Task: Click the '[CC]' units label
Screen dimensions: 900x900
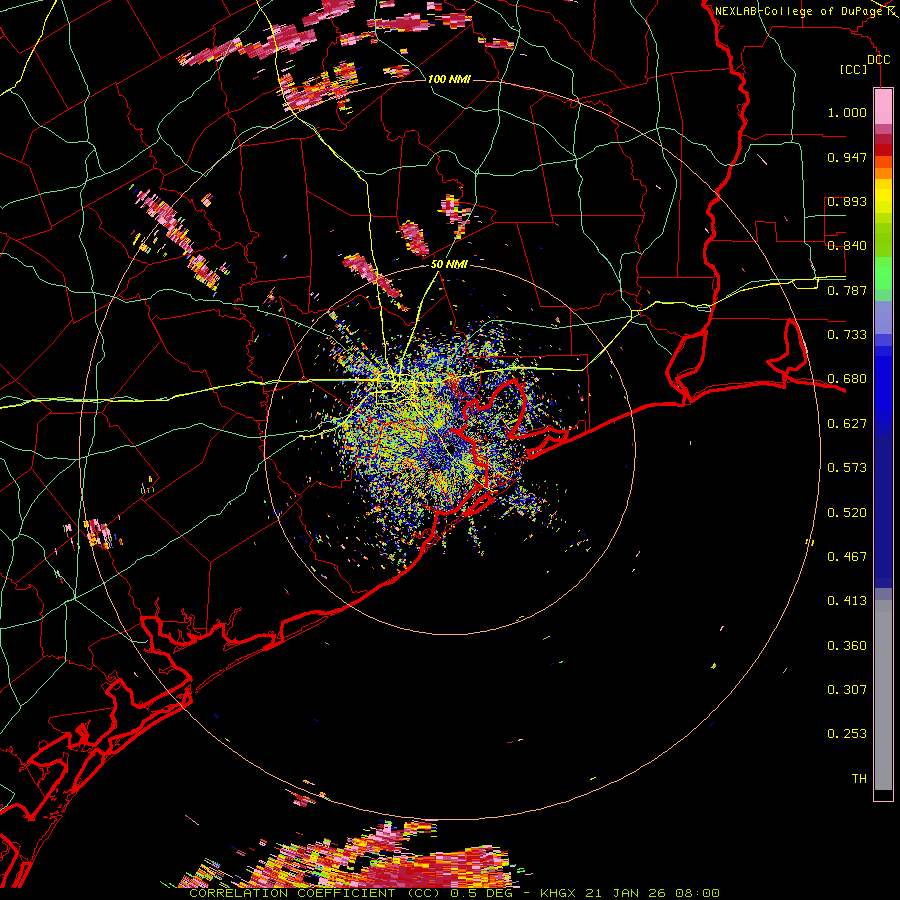Action: (x=854, y=69)
